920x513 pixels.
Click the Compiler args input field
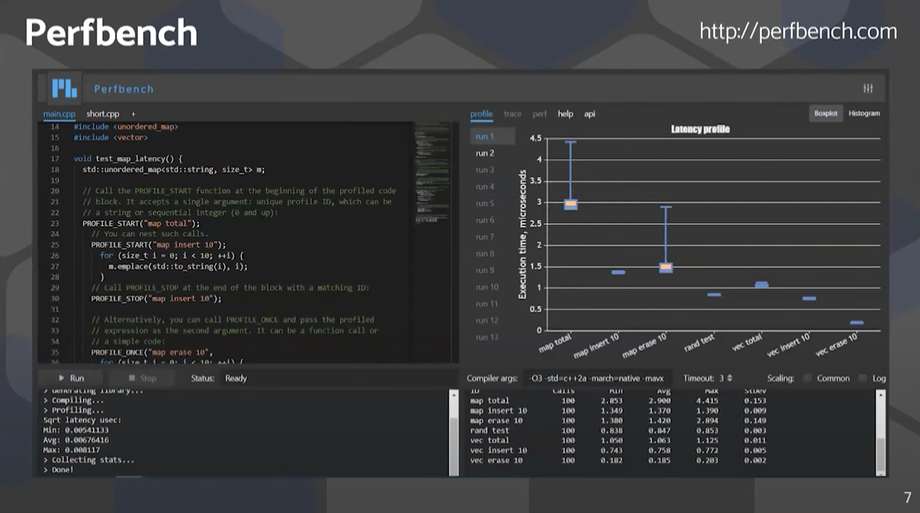point(597,378)
